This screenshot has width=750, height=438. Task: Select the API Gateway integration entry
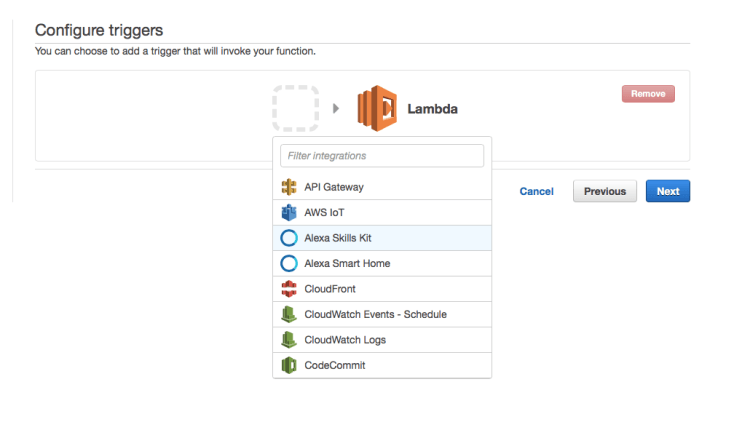coord(334,187)
